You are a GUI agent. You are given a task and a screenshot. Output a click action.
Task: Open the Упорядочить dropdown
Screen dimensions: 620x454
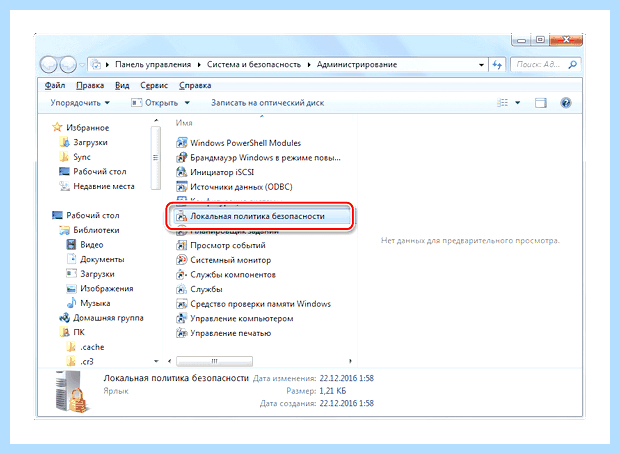[x=80, y=103]
